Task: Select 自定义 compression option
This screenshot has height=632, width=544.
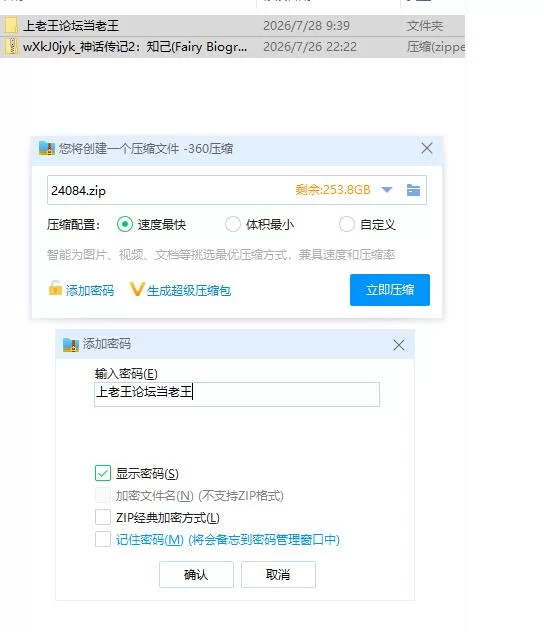Action: point(347,224)
